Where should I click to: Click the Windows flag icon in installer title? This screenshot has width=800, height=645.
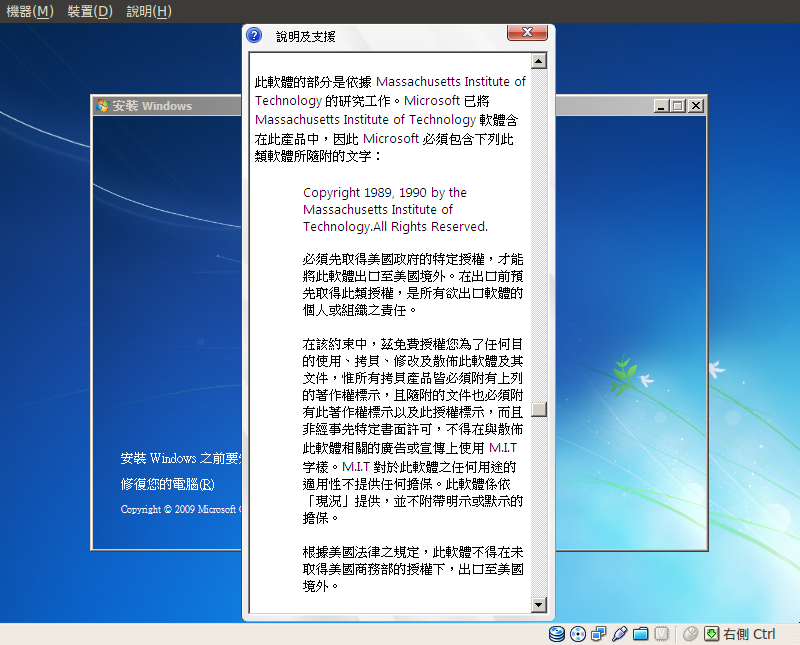point(103,106)
